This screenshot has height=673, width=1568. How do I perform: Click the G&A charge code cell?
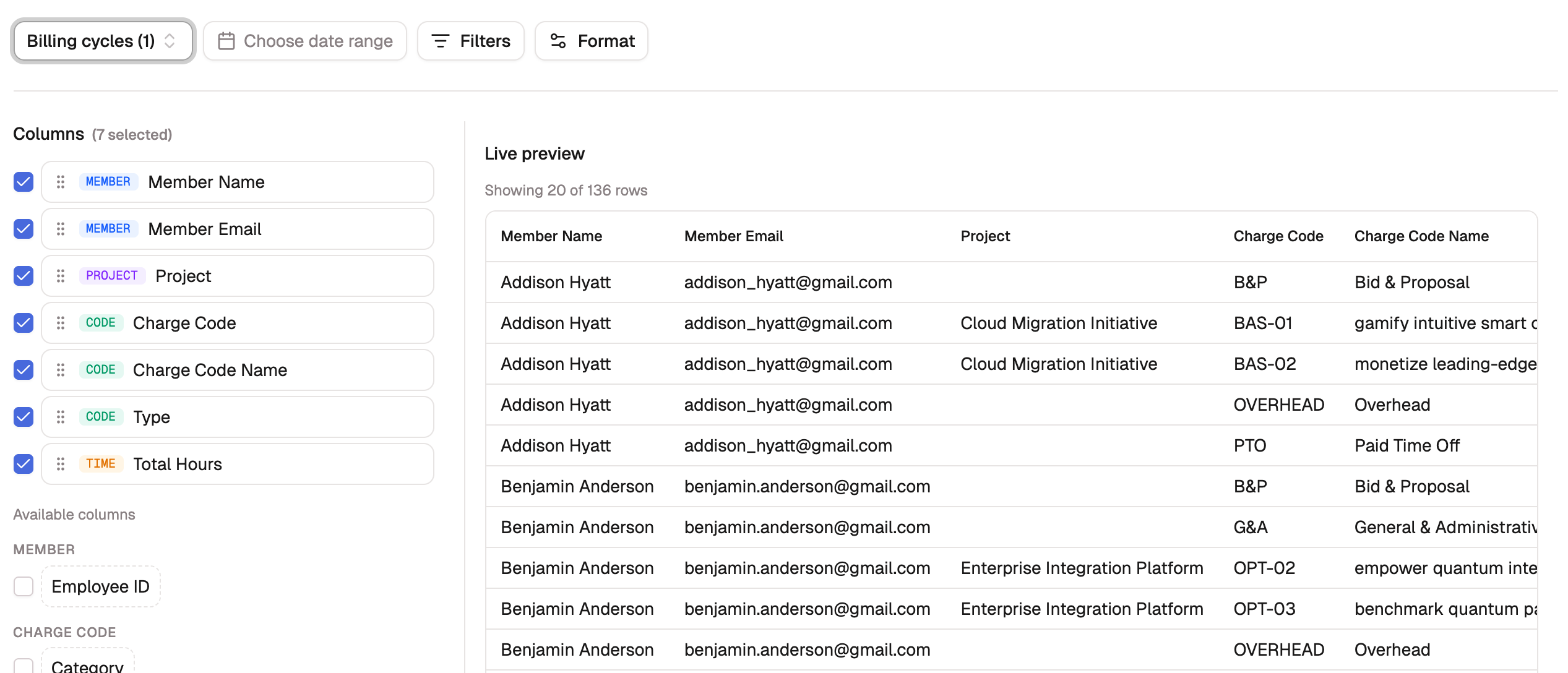tap(1251, 527)
